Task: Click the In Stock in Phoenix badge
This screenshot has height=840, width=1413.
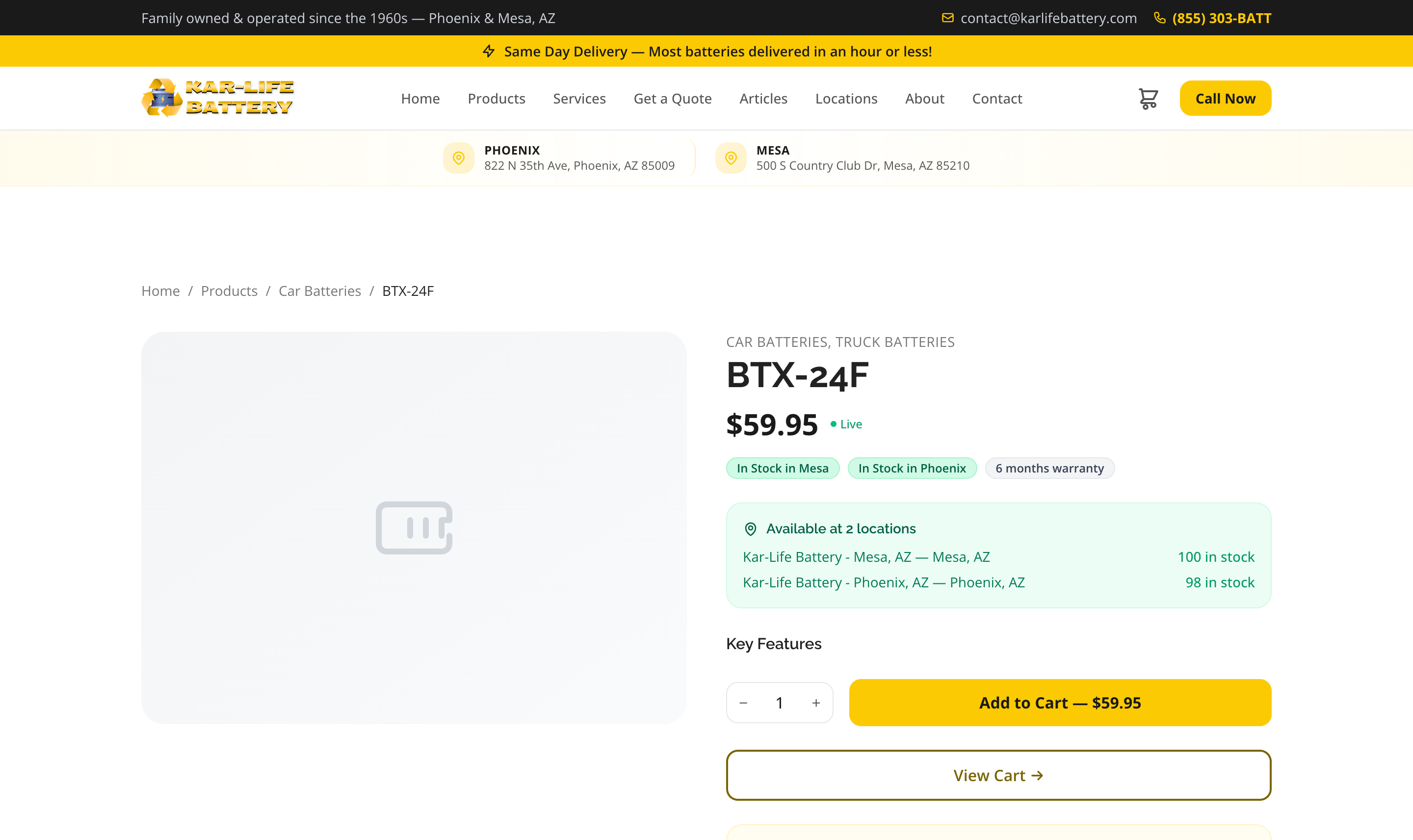Action: point(912,468)
